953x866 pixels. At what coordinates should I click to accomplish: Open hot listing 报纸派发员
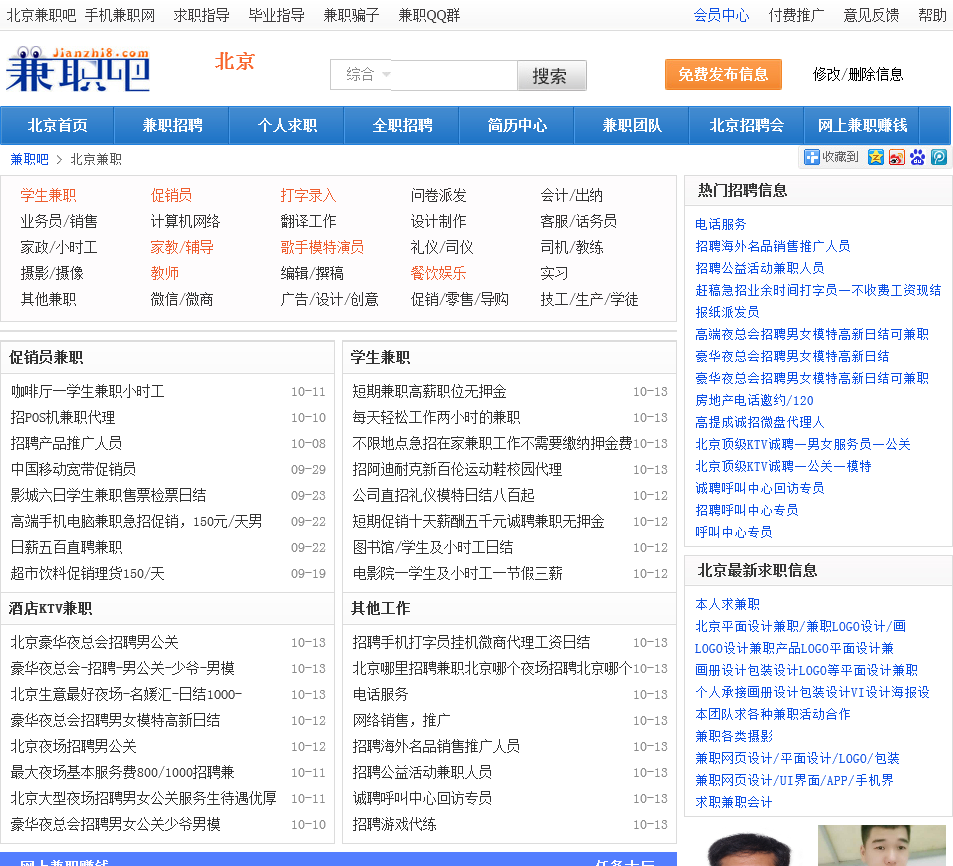coord(727,312)
